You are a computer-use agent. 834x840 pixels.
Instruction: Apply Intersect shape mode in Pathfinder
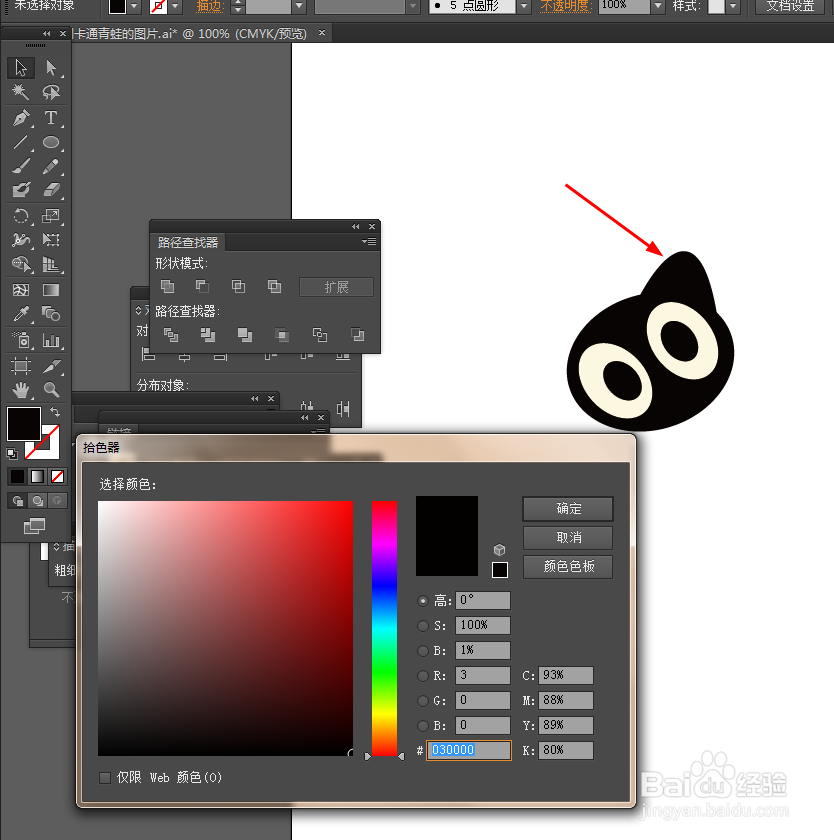pyautogui.click(x=238, y=287)
